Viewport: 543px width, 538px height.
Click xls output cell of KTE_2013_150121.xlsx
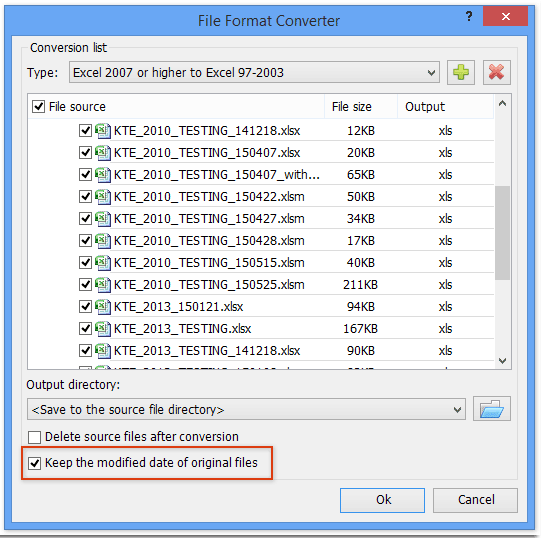click(445, 307)
